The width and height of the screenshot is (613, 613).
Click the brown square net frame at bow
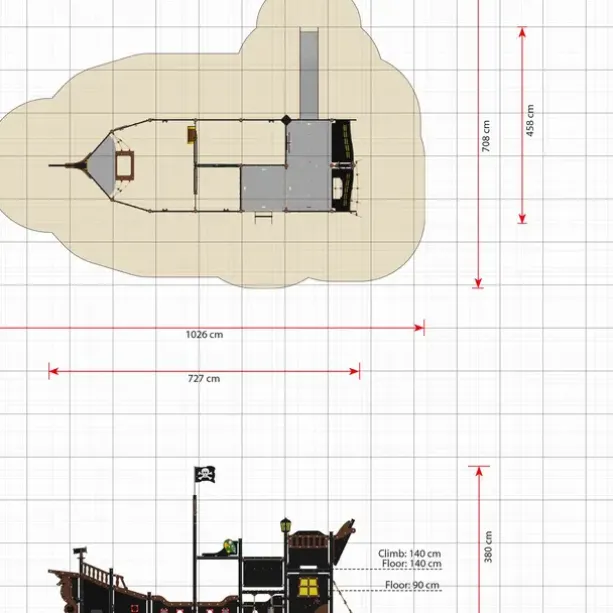124,165
